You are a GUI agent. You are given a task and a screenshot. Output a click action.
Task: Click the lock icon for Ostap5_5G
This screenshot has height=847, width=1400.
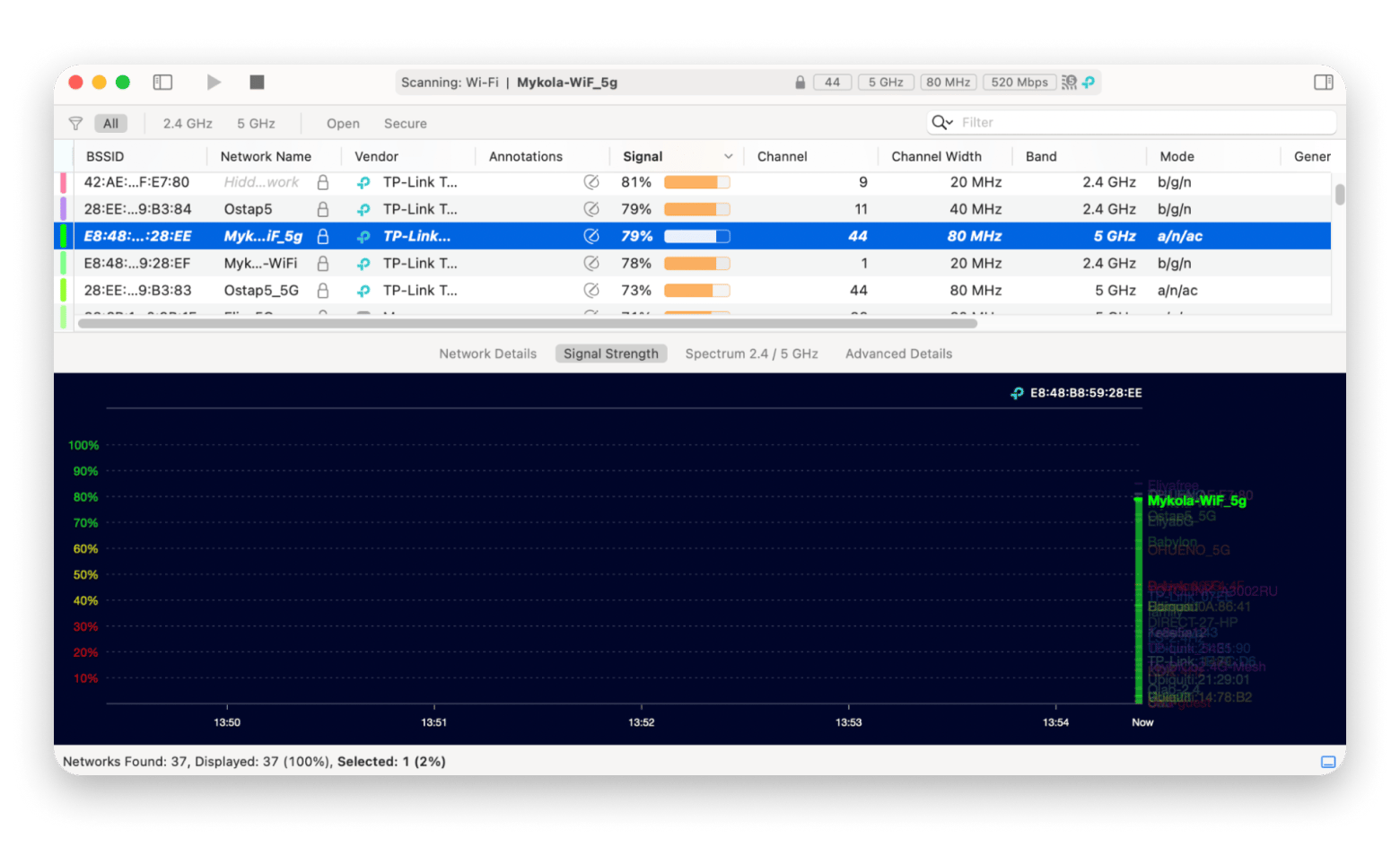323,291
